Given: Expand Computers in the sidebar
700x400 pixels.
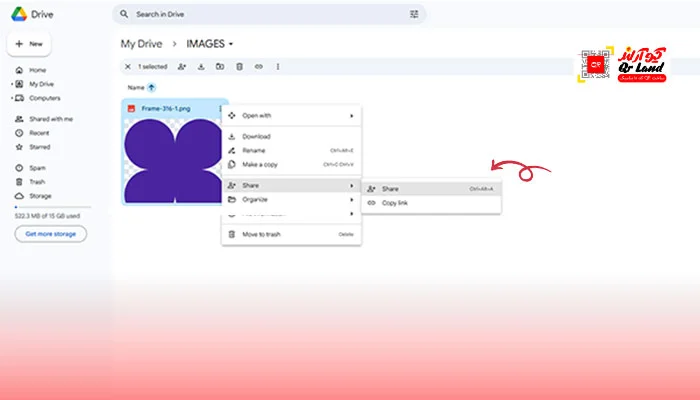Looking at the screenshot, I should pyautogui.click(x=11, y=98).
